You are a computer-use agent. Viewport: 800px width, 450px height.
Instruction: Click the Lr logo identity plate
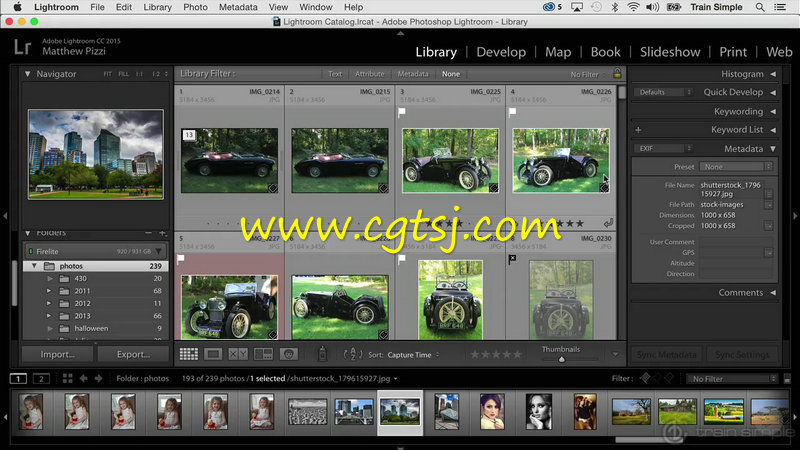click(23, 47)
